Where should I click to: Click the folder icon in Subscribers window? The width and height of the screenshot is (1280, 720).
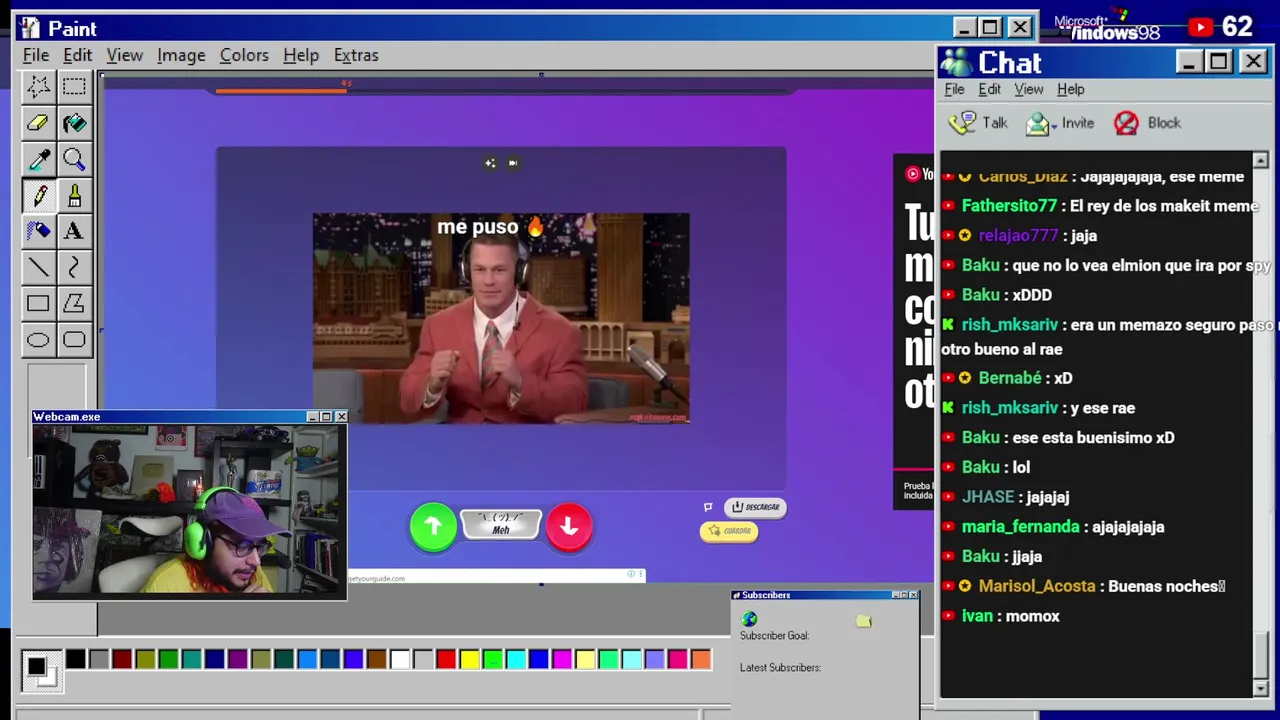pyautogui.click(x=864, y=621)
